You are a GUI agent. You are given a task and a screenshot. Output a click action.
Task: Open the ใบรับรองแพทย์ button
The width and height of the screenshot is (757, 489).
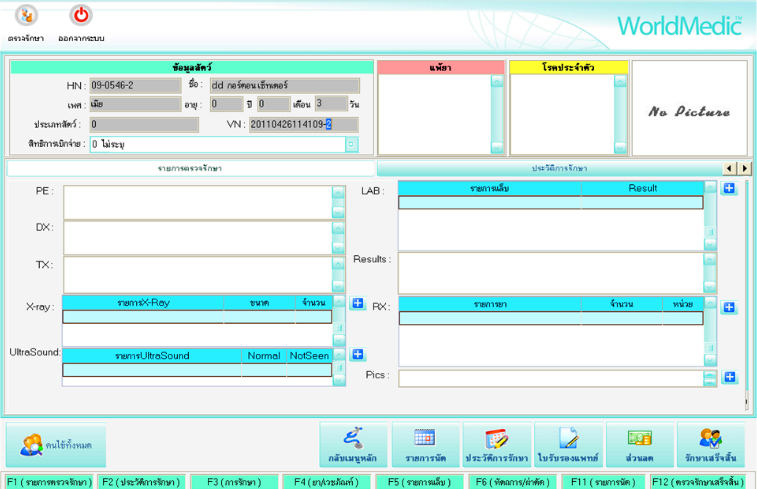(568, 445)
